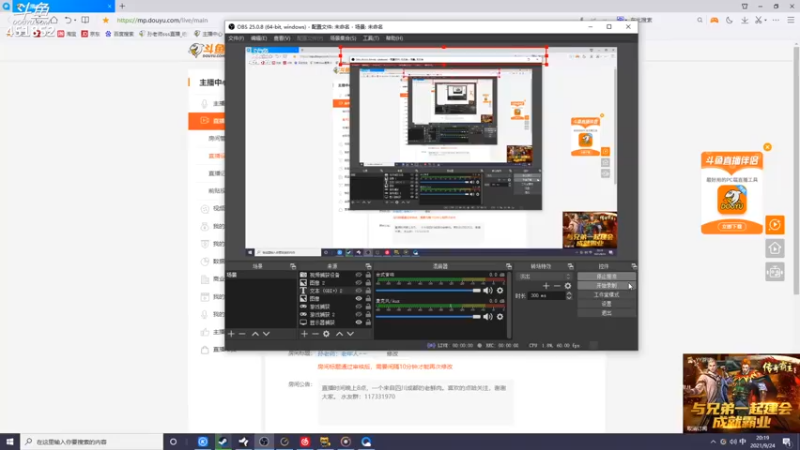The height and width of the screenshot is (450, 800).
Task: Toggle browser night mode moon icon
Action: pyautogui.click(x=729, y=20)
